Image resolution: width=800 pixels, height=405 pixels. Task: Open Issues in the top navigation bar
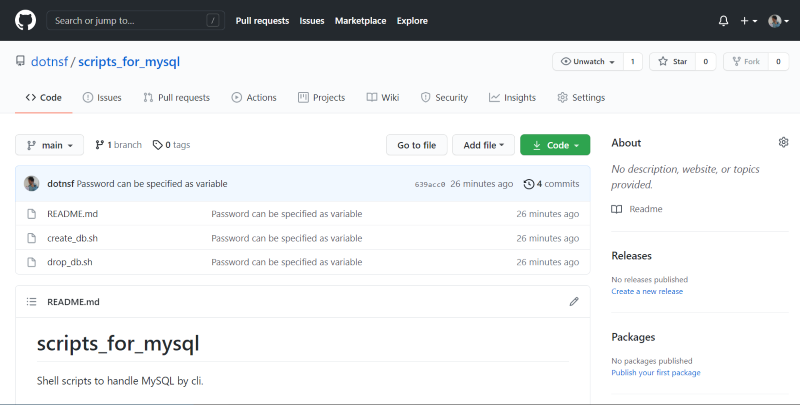point(312,21)
